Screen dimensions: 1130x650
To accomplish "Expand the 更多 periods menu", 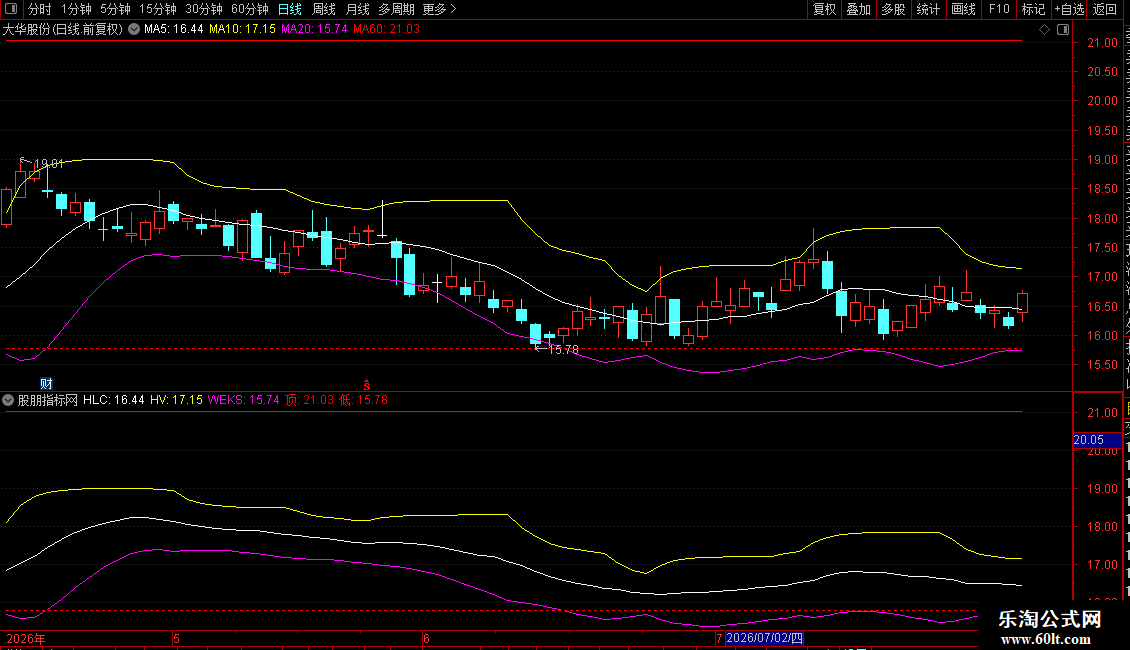I will [439, 9].
